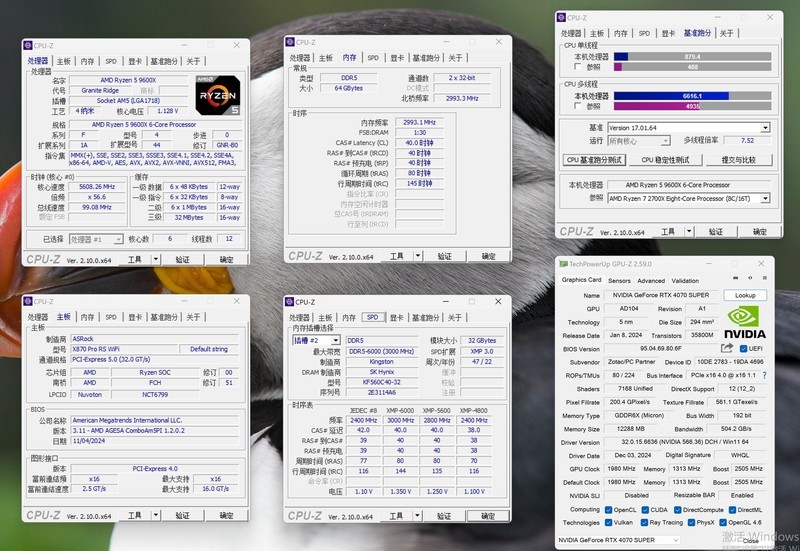
Task: Expand 工具 arrow in SPD window
Action: (417, 516)
